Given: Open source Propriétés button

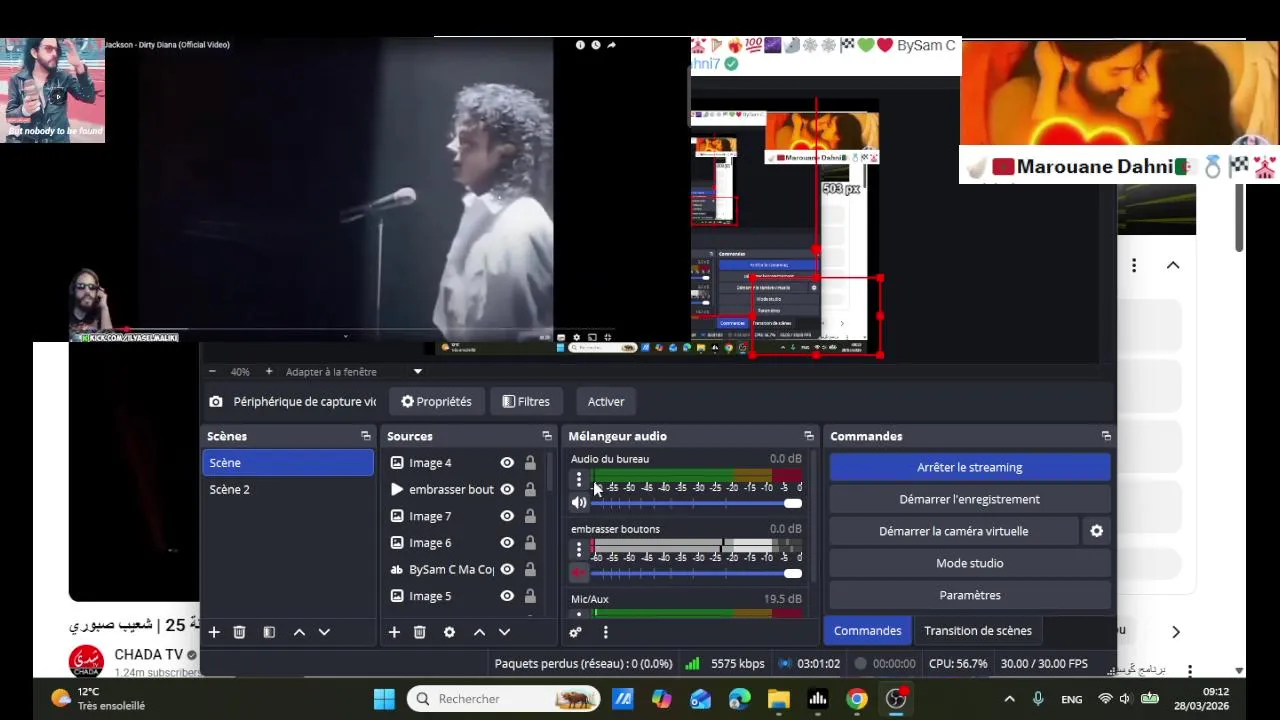Looking at the screenshot, I should (436, 402).
